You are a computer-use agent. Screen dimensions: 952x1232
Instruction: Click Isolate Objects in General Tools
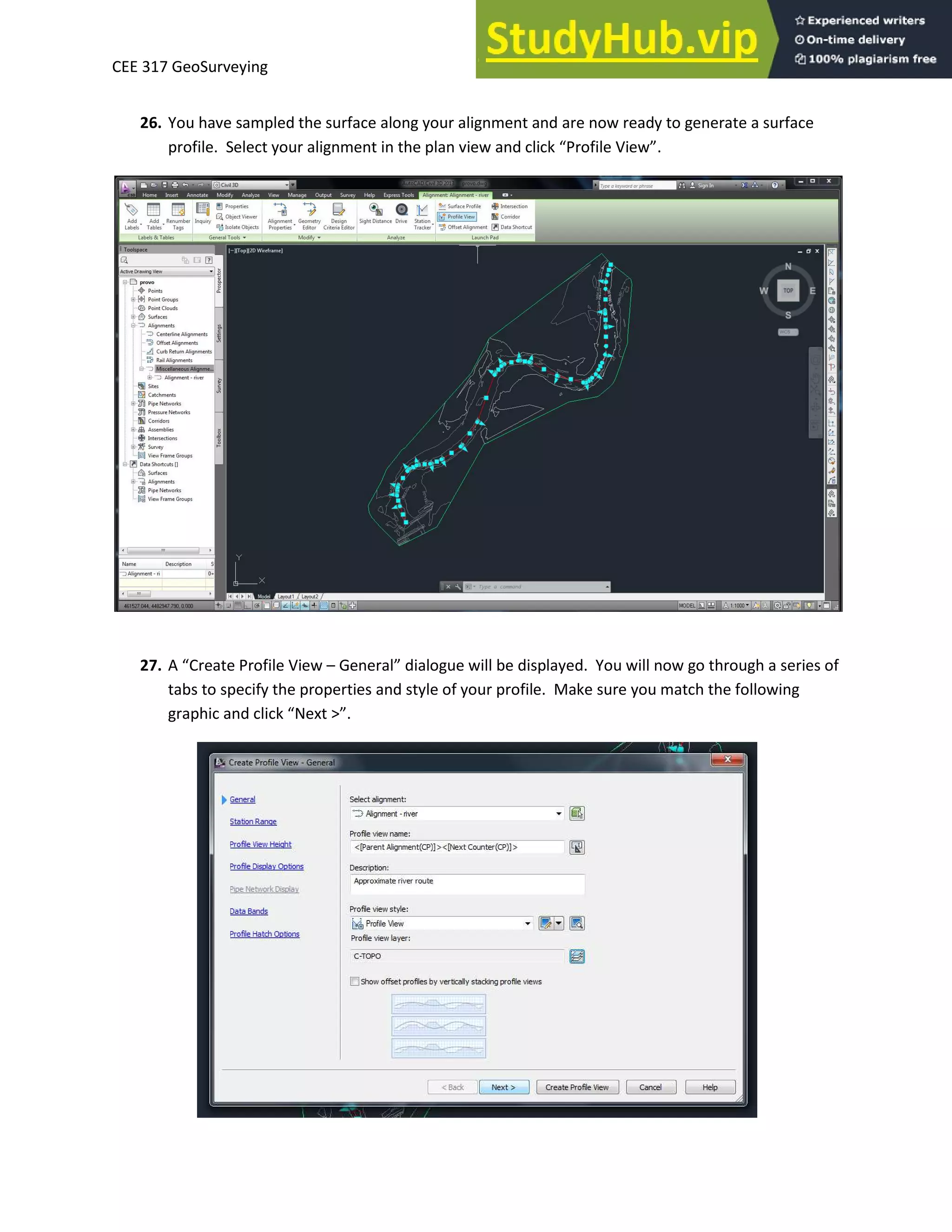[238, 227]
